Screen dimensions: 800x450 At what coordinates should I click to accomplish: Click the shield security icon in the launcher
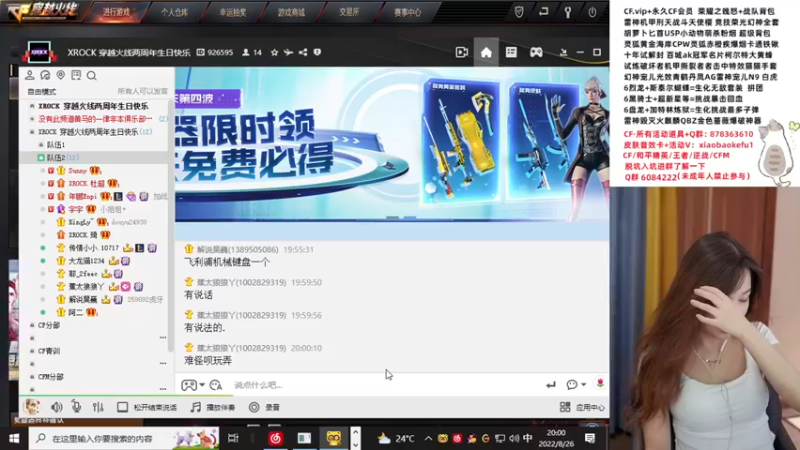point(519,12)
